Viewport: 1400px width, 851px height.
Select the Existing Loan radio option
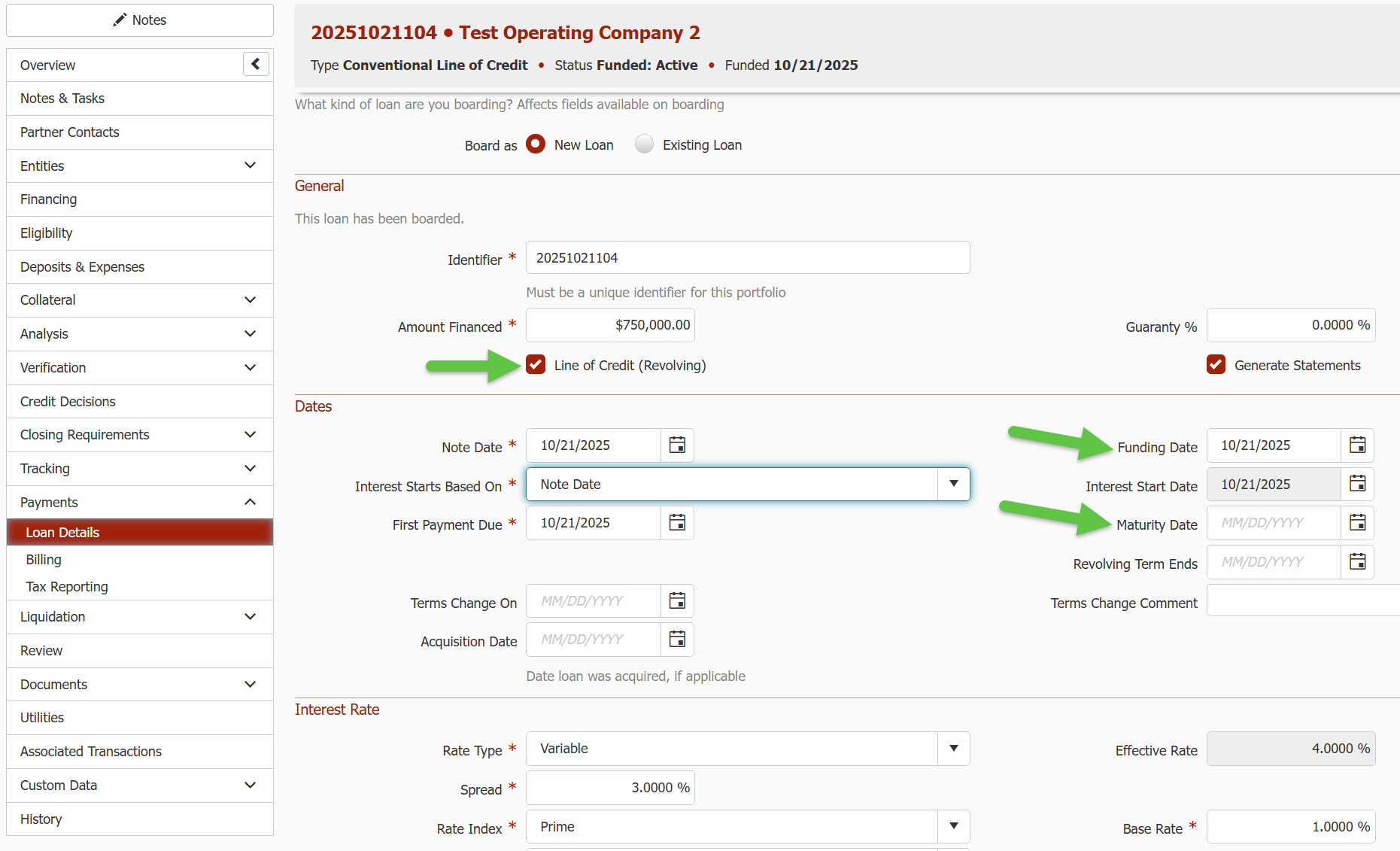tap(644, 144)
